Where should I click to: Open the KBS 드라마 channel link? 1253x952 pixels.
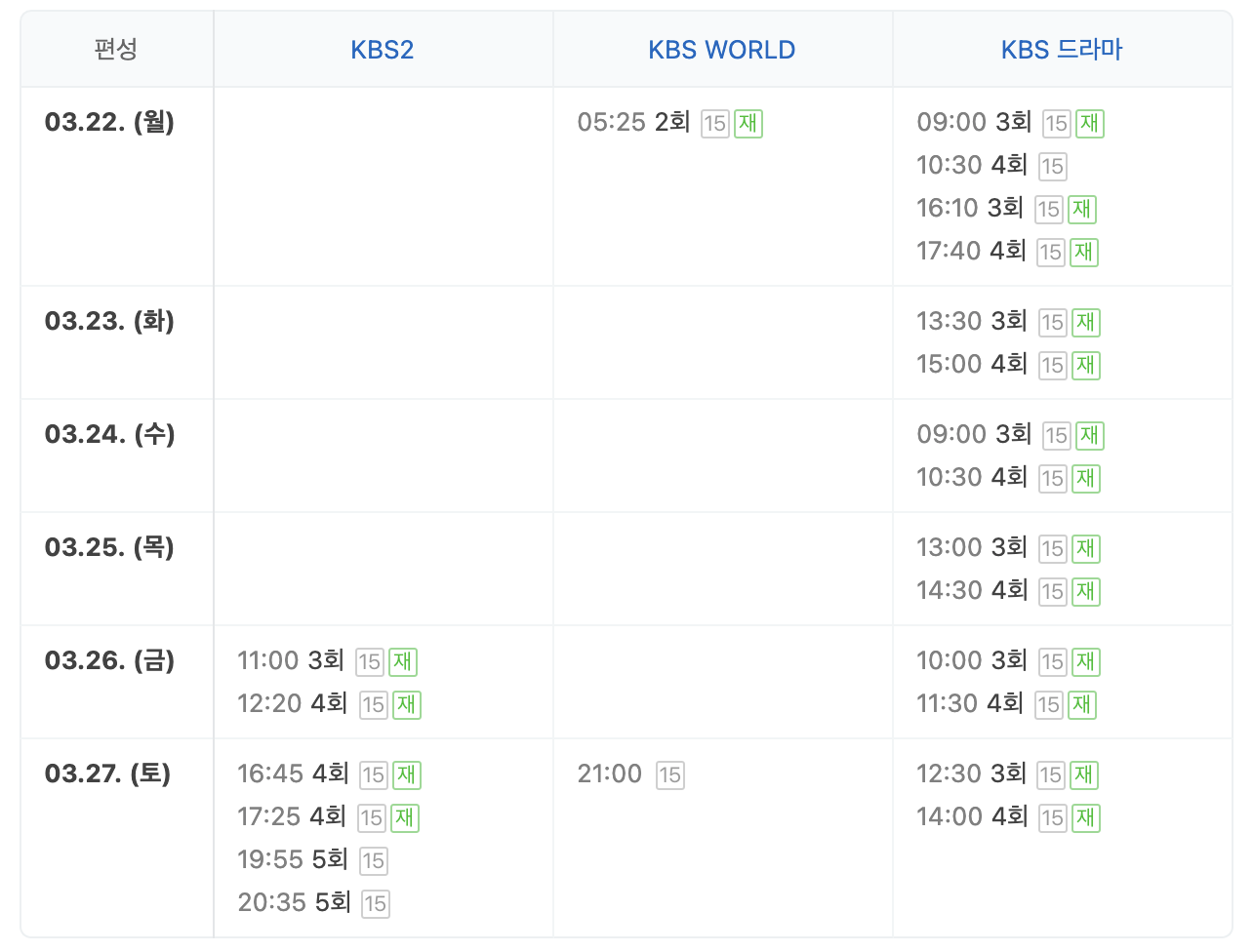1062,50
